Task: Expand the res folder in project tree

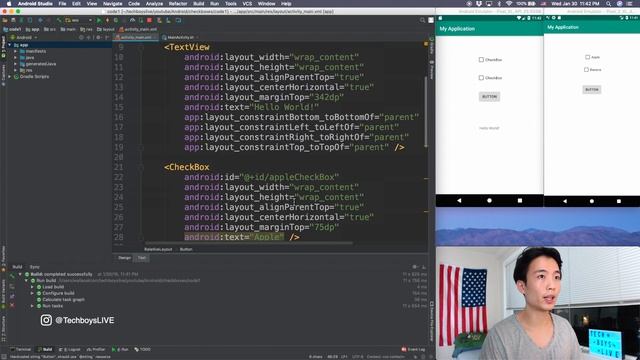Action: (16, 70)
